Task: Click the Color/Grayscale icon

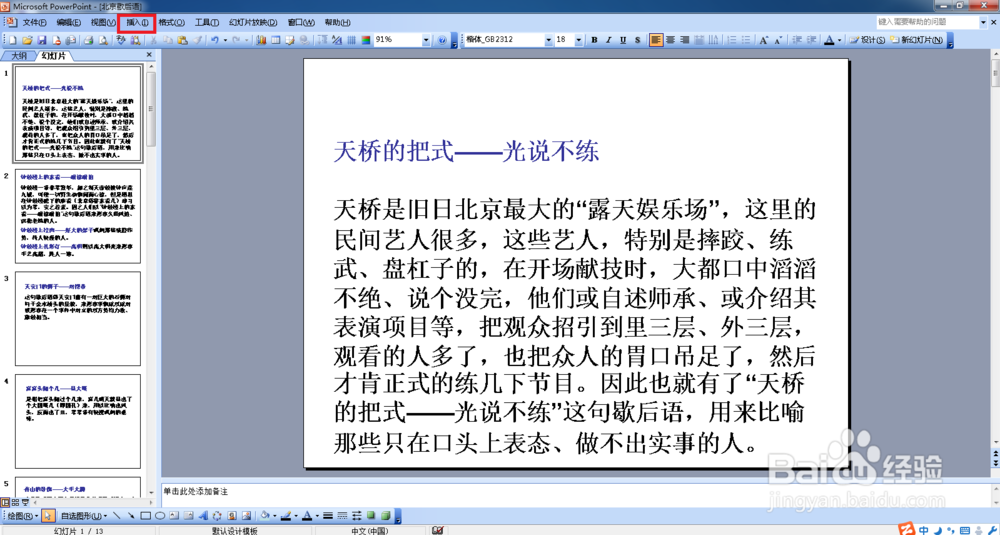Action: (365, 40)
